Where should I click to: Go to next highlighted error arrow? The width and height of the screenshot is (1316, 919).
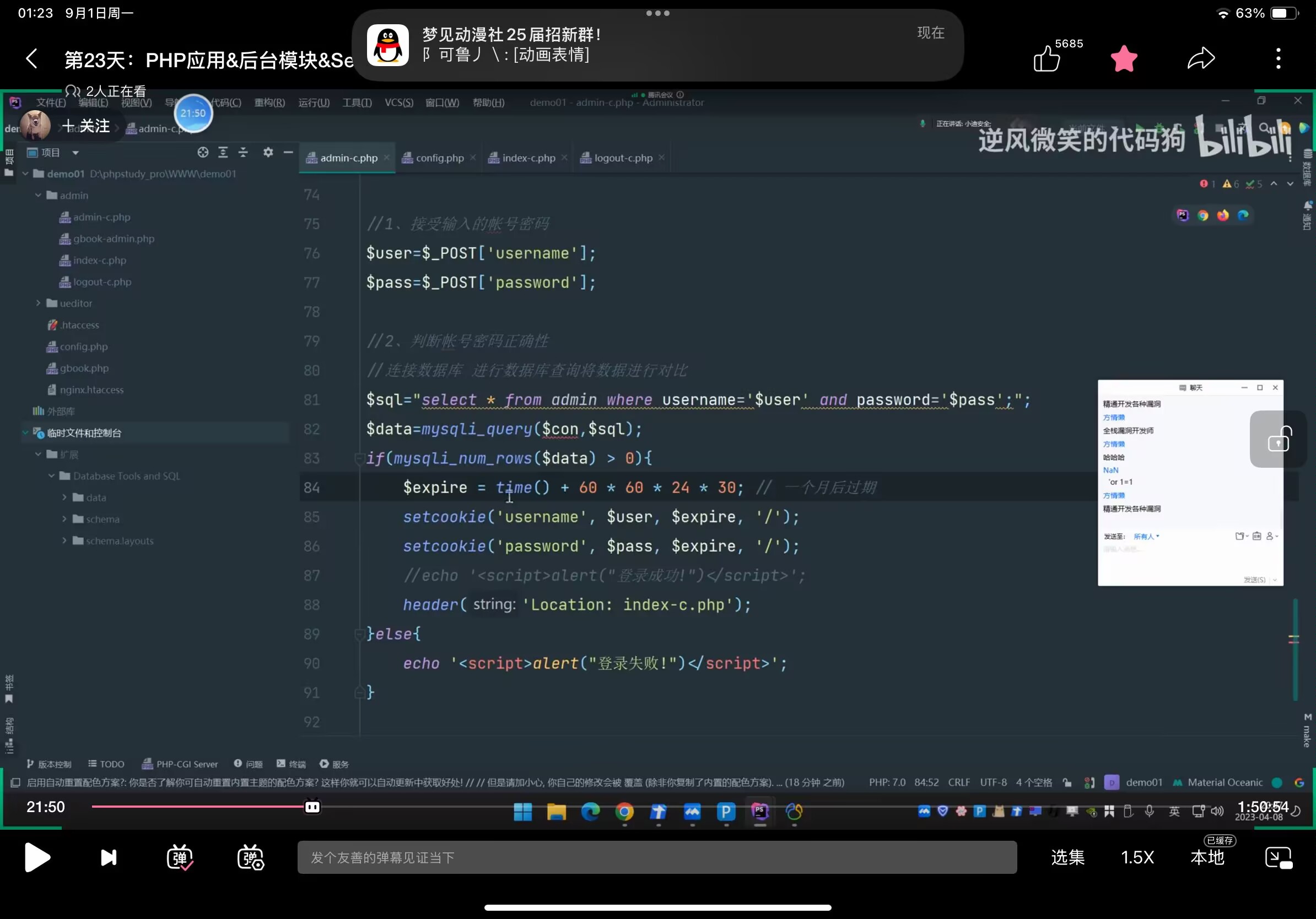1290,183
